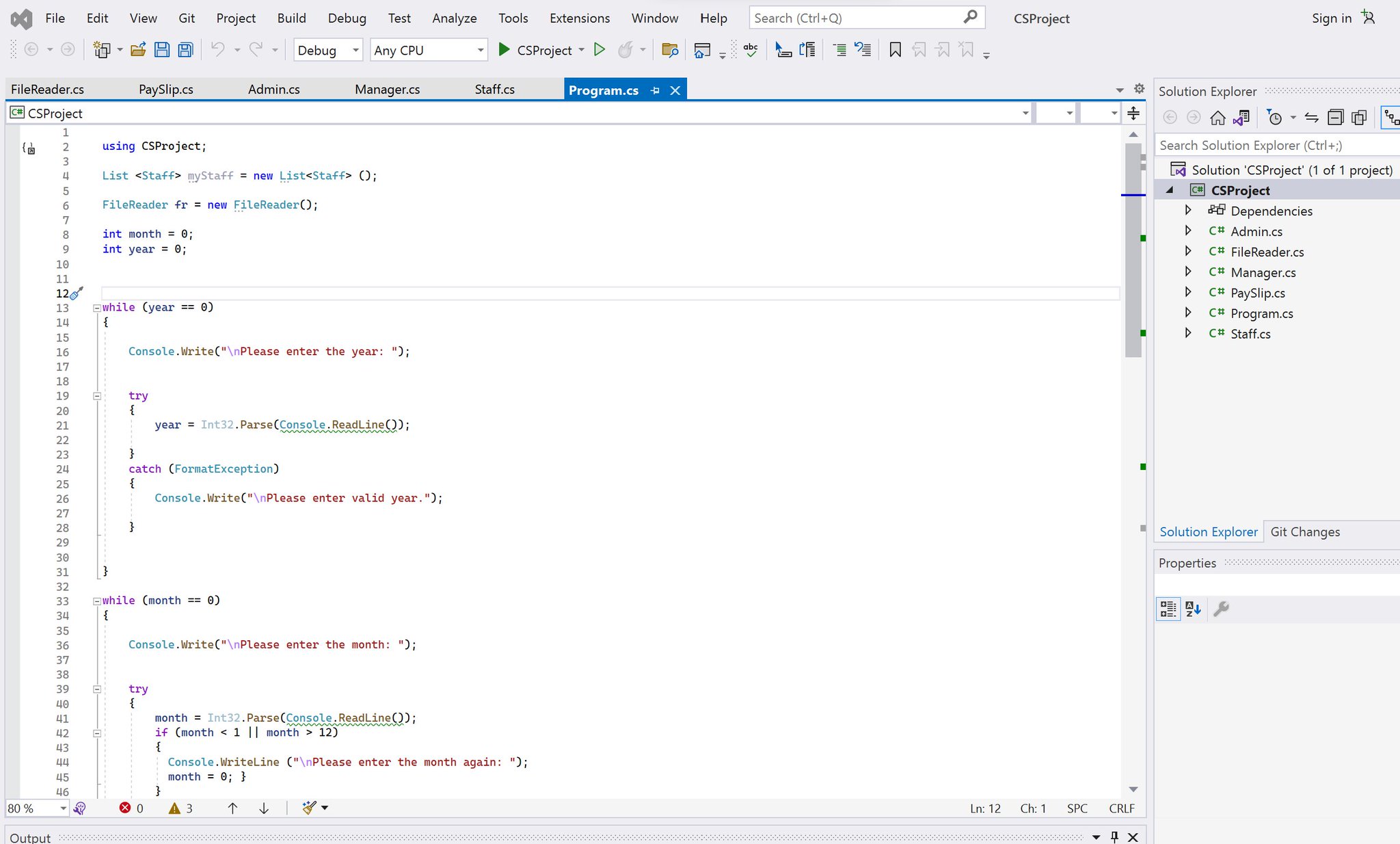Screen dimensions: 1400x844
Task: Expand the Dependencies tree node
Action: click(1188, 210)
